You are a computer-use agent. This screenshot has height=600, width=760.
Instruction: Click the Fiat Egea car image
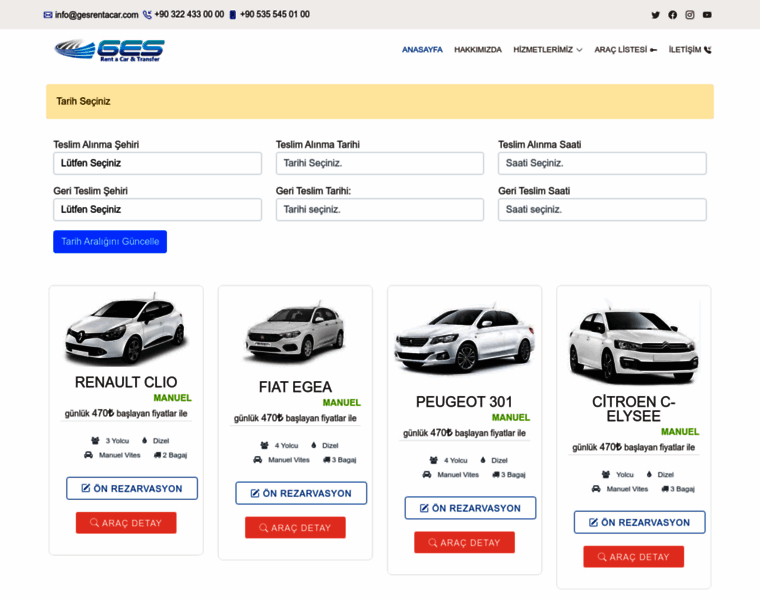coord(295,333)
